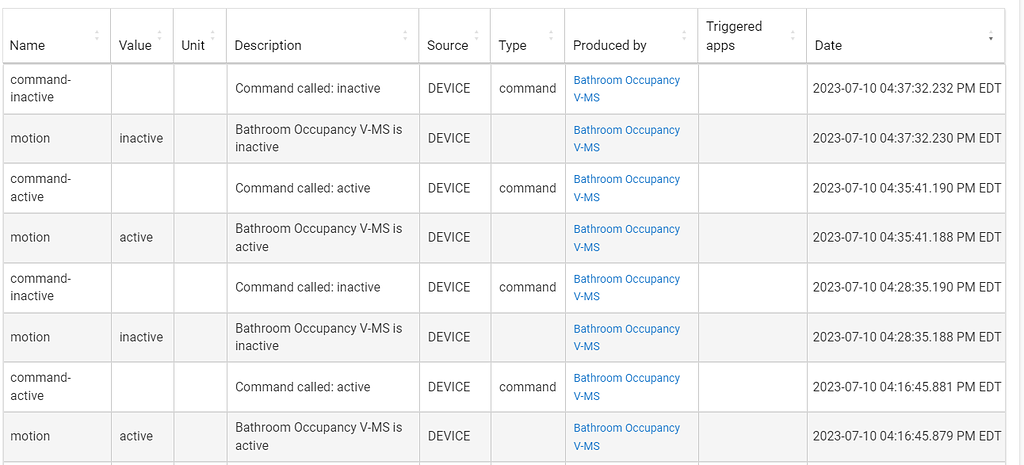The width and height of the screenshot is (1024, 465).
Task: Click the Unit column sort arrows
Action: tap(213, 36)
